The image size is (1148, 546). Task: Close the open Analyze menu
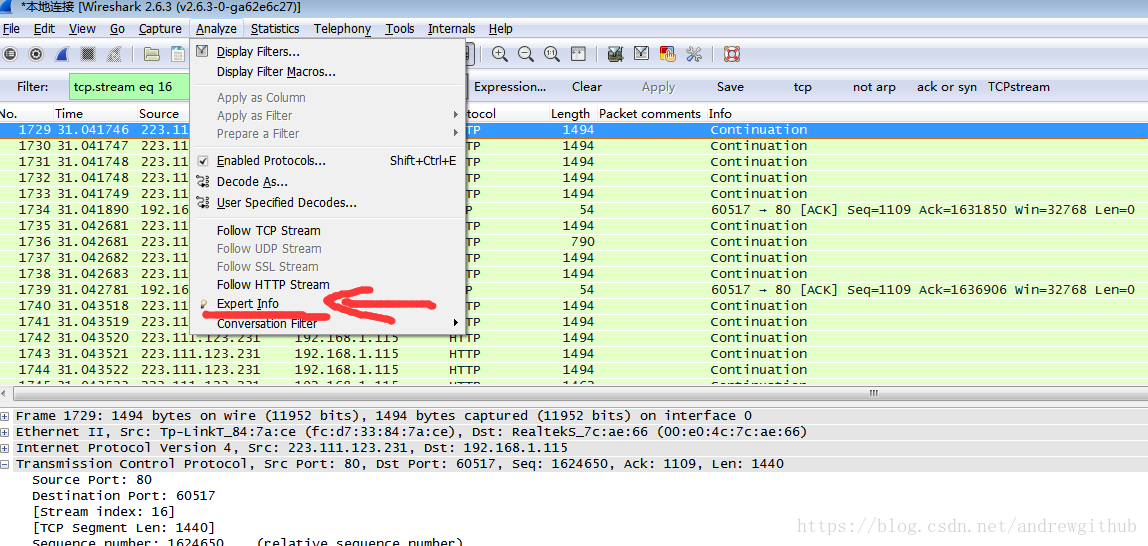click(x=216, y=29)
